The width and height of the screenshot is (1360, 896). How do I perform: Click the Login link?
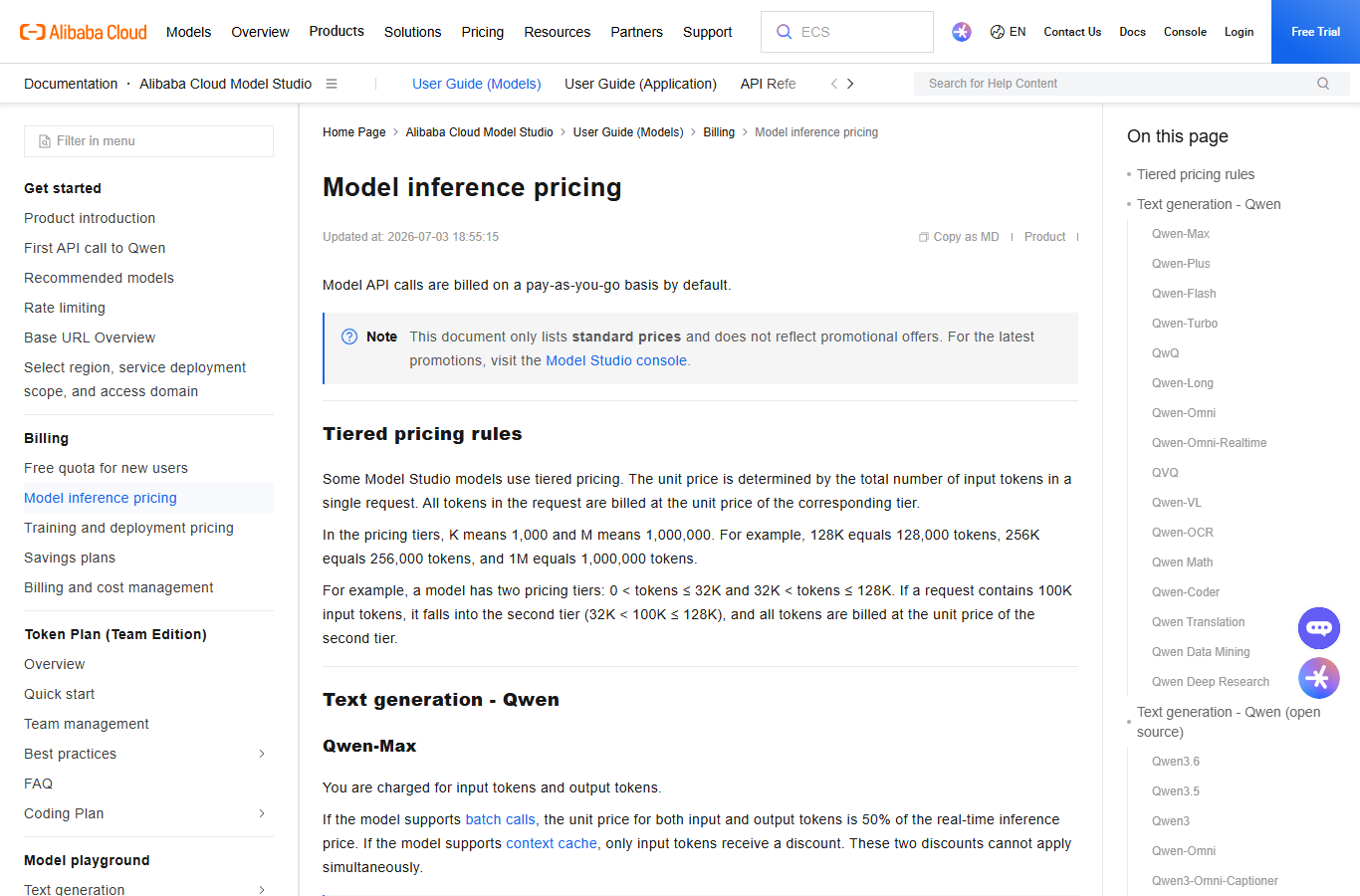click(1239, 32)
